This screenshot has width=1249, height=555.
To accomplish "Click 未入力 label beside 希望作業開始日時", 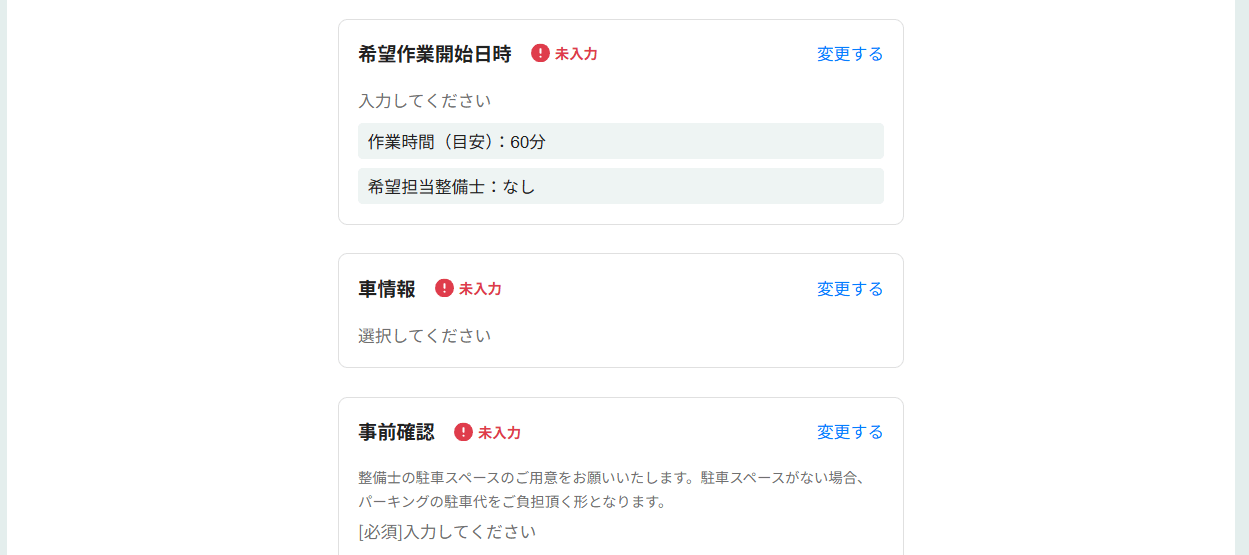I will 576,54.
